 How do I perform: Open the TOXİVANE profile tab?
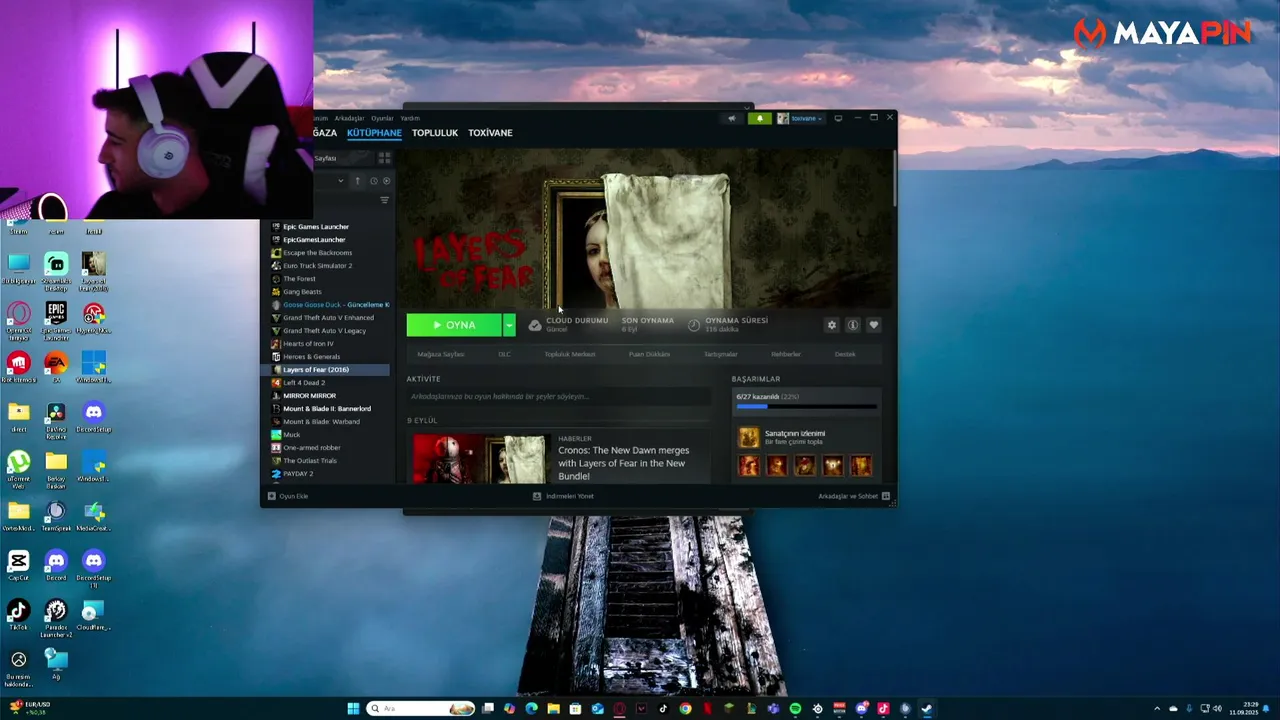490,133
